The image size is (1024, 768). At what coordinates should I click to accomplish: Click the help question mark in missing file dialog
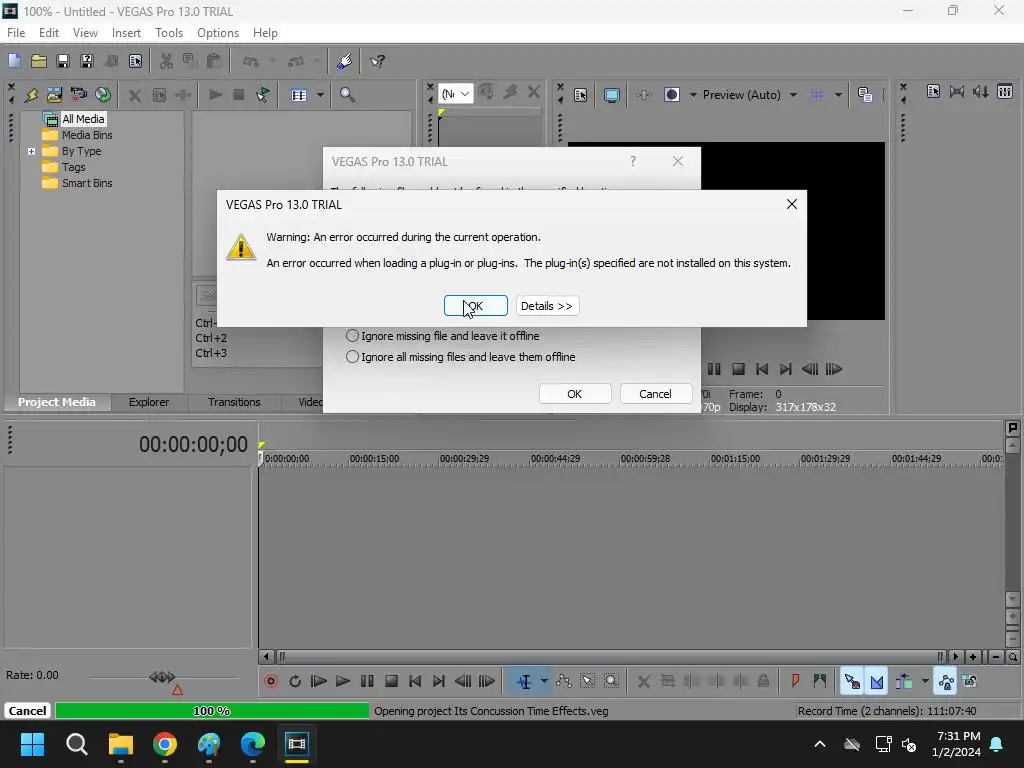coord(632,161)
